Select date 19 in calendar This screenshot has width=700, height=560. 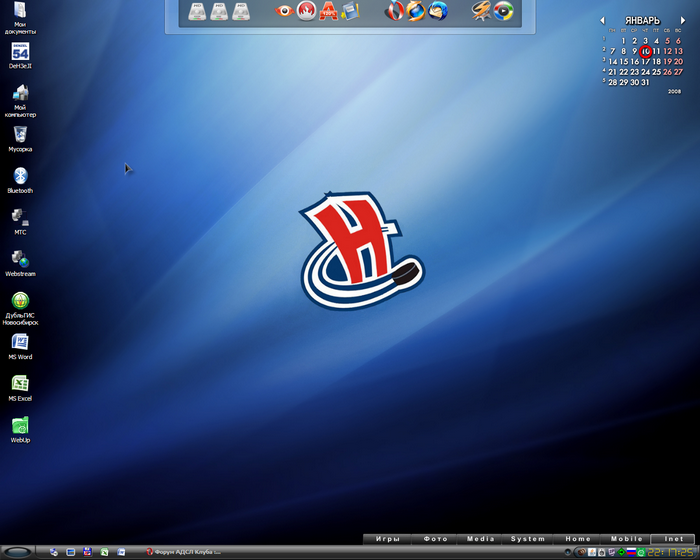click(667, 62)
